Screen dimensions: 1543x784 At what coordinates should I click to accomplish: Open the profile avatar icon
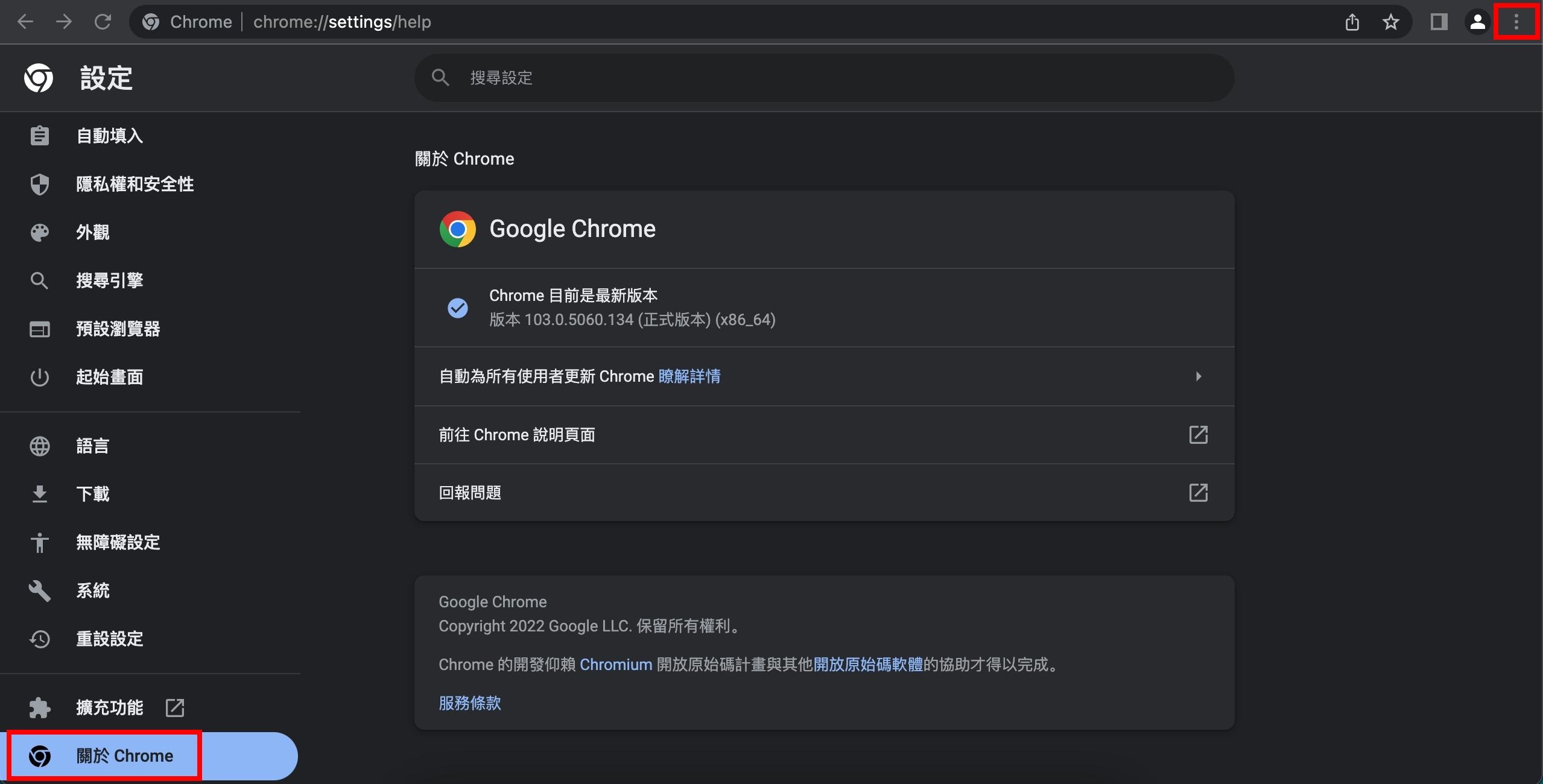[x=1477, y=22]
